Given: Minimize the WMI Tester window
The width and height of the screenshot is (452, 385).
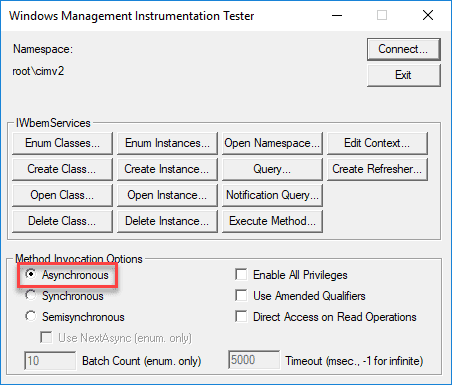Looking at the screenshot, I should coord(337,15).
